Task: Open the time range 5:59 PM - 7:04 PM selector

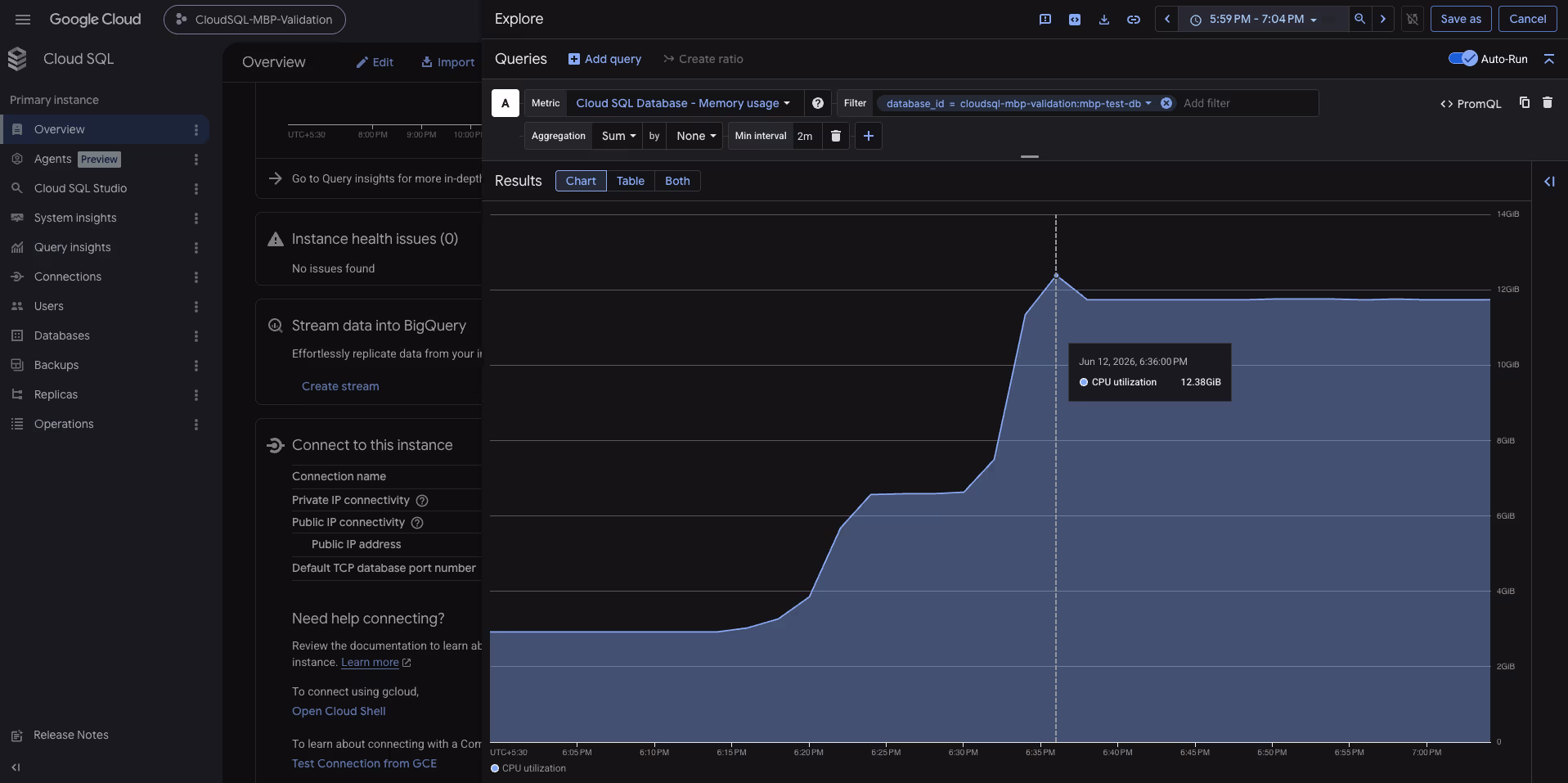Action: click(1263, 19)
